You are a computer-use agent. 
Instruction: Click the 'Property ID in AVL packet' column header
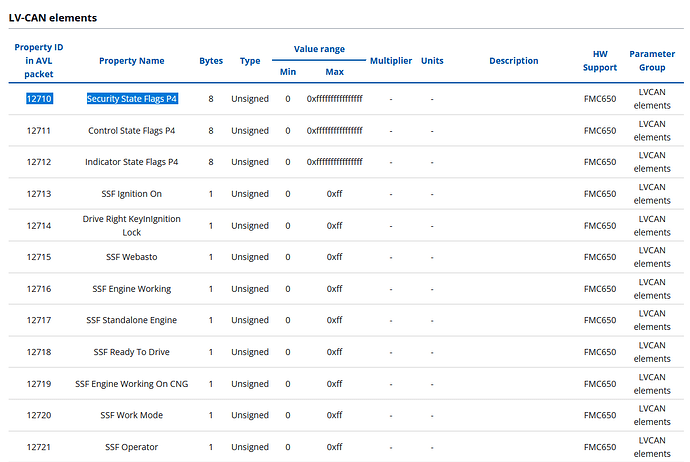tap(39, 60)
